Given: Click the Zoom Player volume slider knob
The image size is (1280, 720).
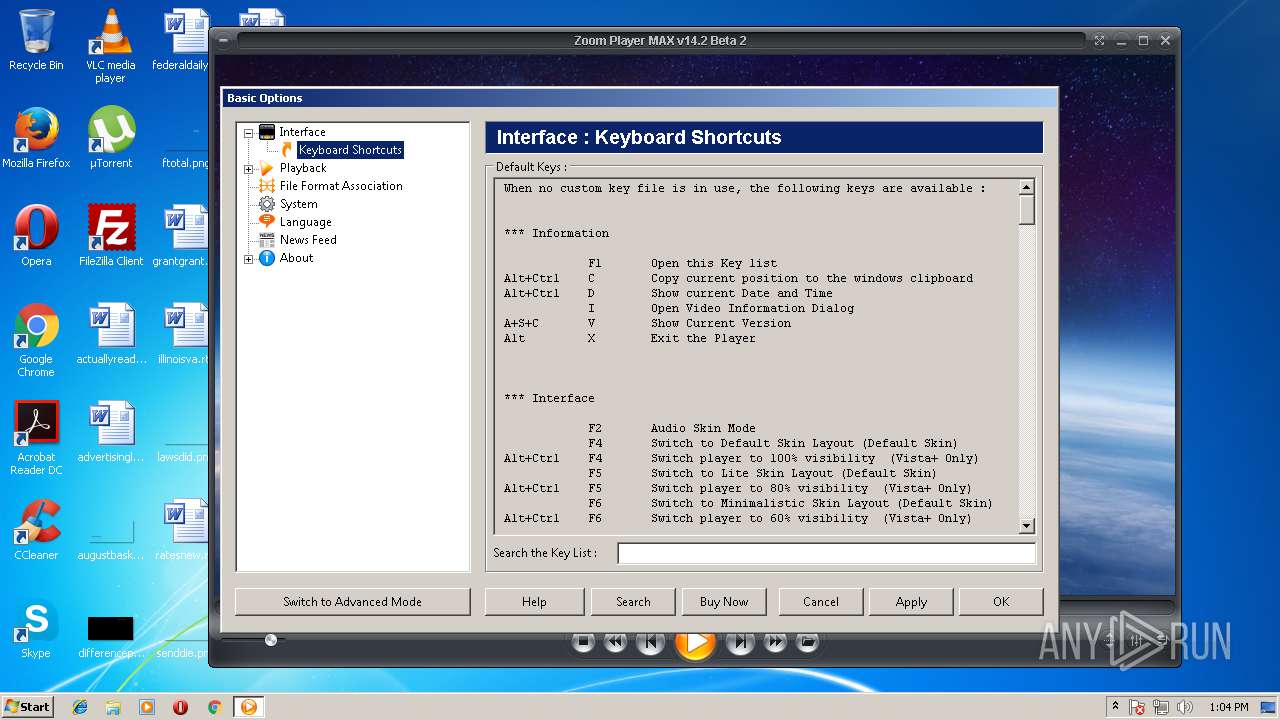Looking at the screenshot, I should click(x=270, y=640).
